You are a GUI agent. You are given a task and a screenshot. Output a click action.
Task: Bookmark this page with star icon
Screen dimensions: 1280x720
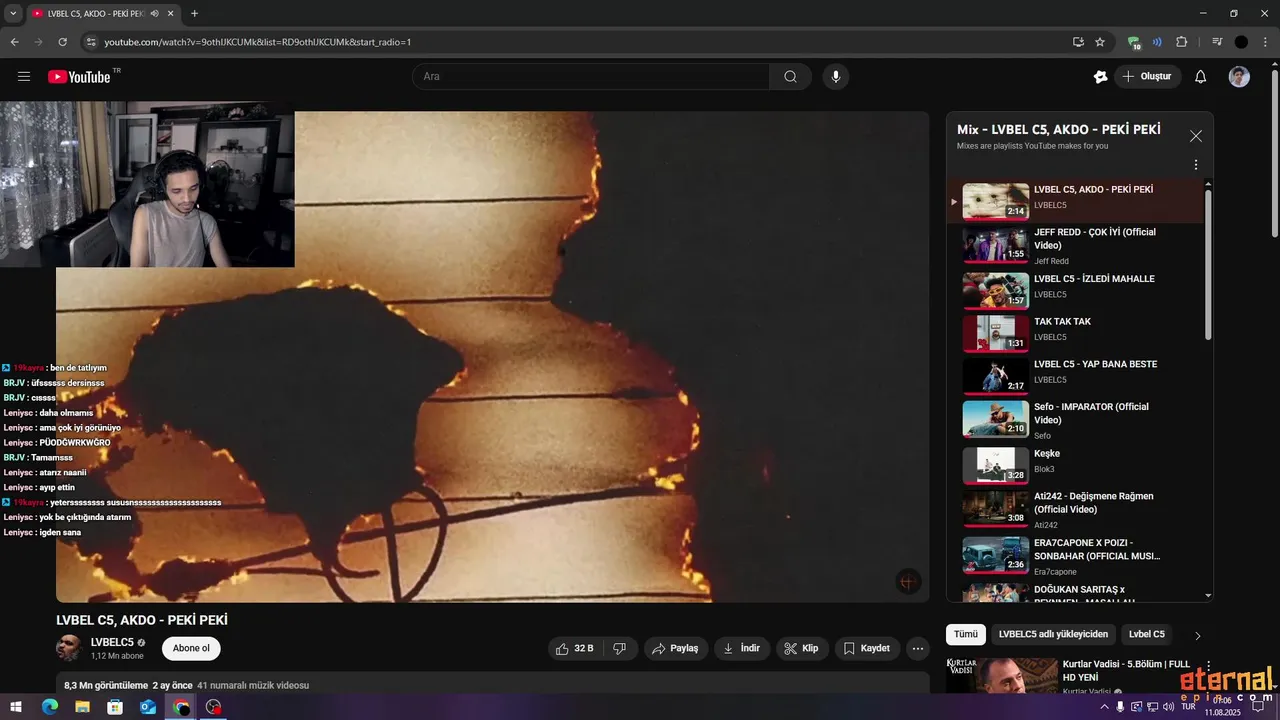(1100, 42)
